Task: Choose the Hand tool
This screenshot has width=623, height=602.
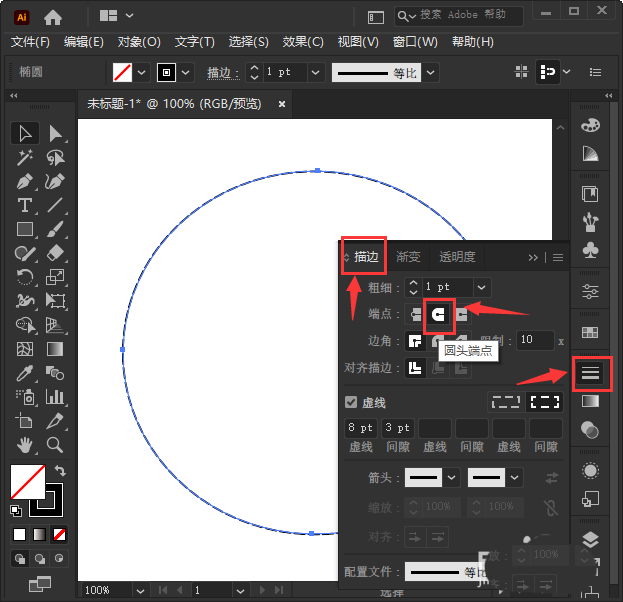Action: [26, 445]
